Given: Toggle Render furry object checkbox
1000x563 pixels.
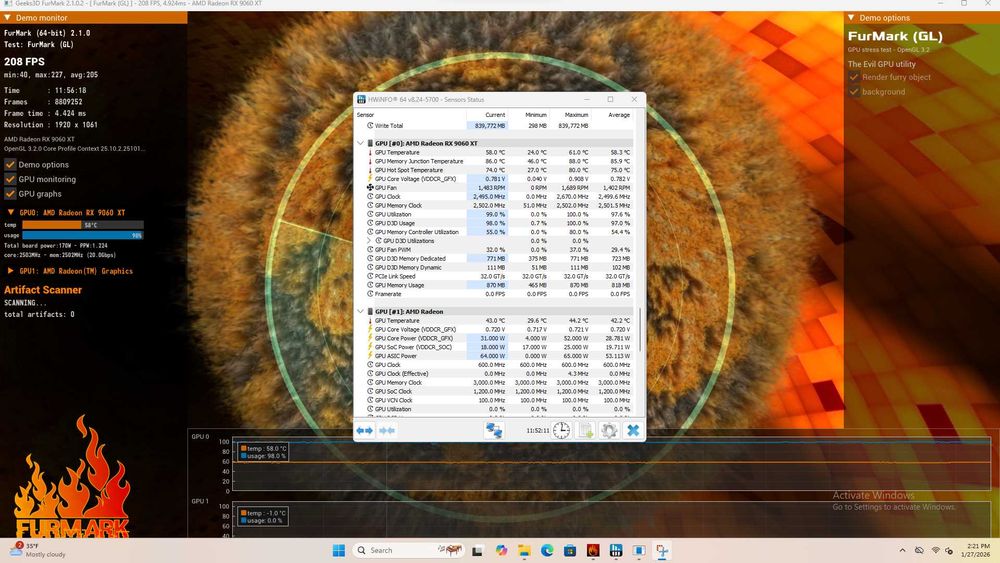Looking at the screenshot, I should coord(854,77).
